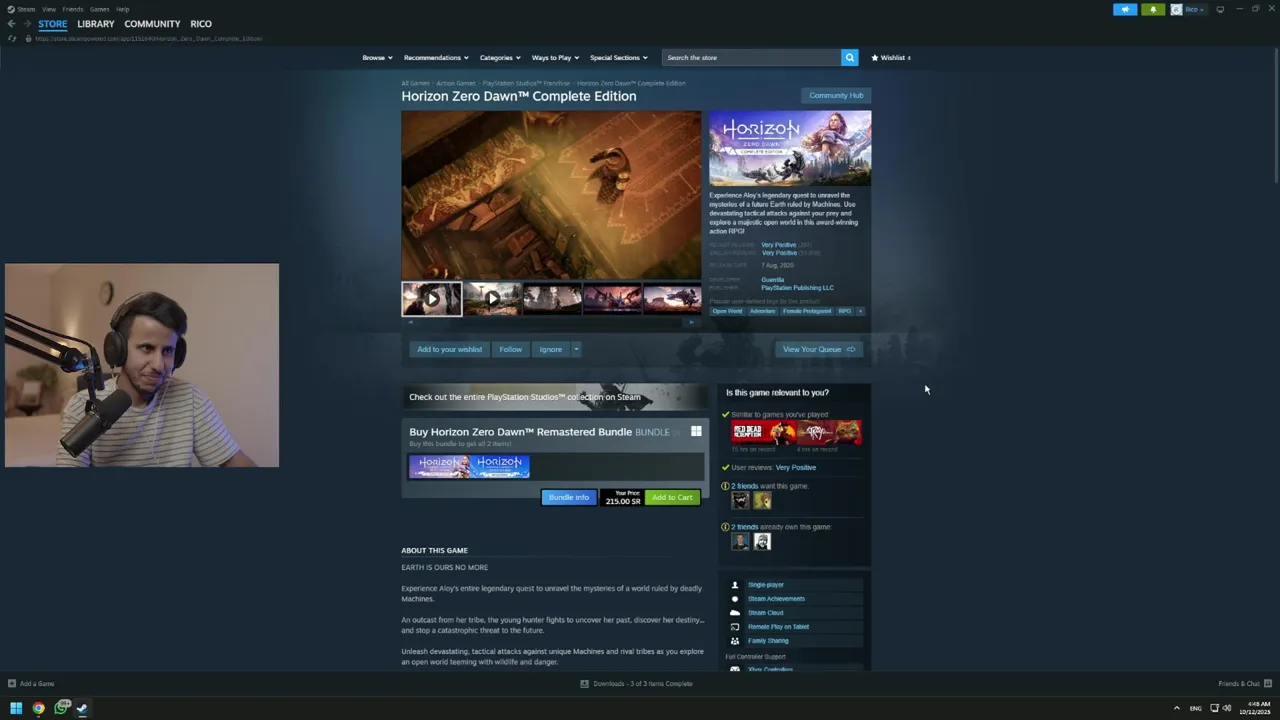The height and width of the screenshot is (720, 1280).
Task: Click the Open World tag
Action: click(727, 311)
